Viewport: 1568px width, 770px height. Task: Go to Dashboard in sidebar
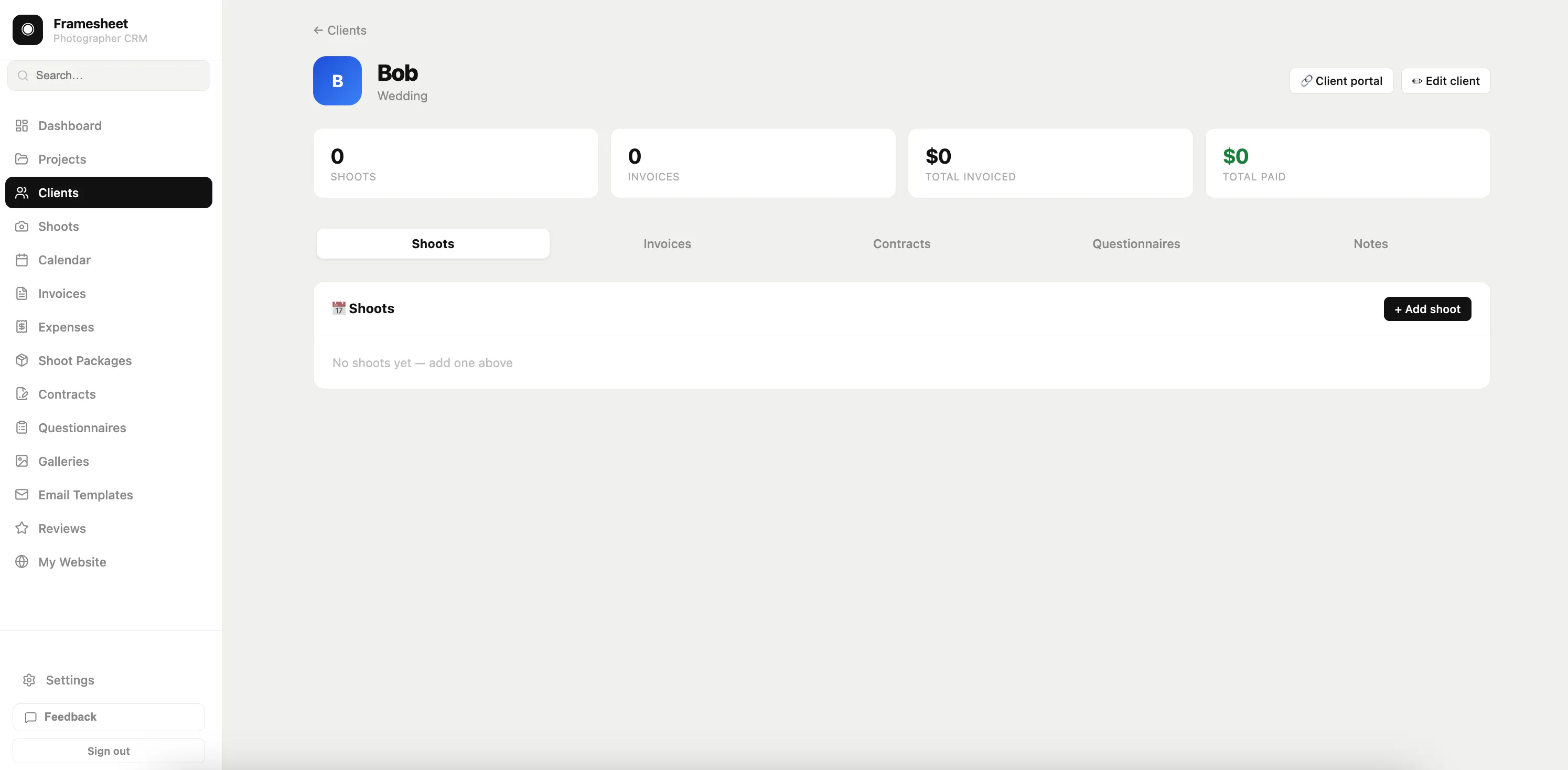(x=109, y=125)
